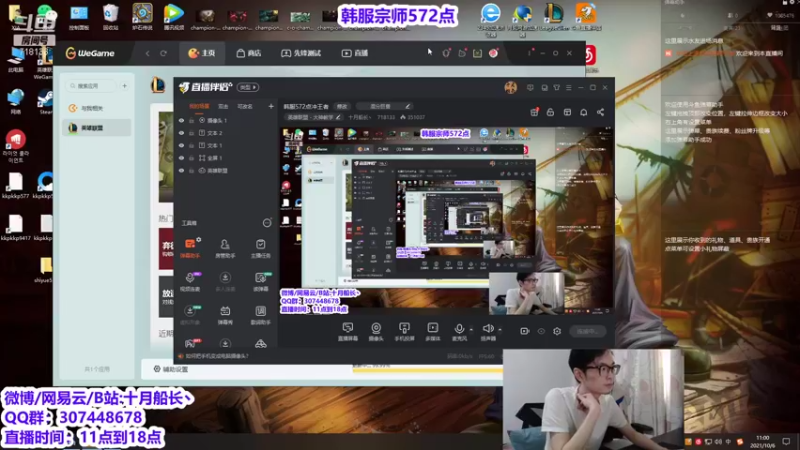Click 修改 next to the stream title

click(341, 106)
